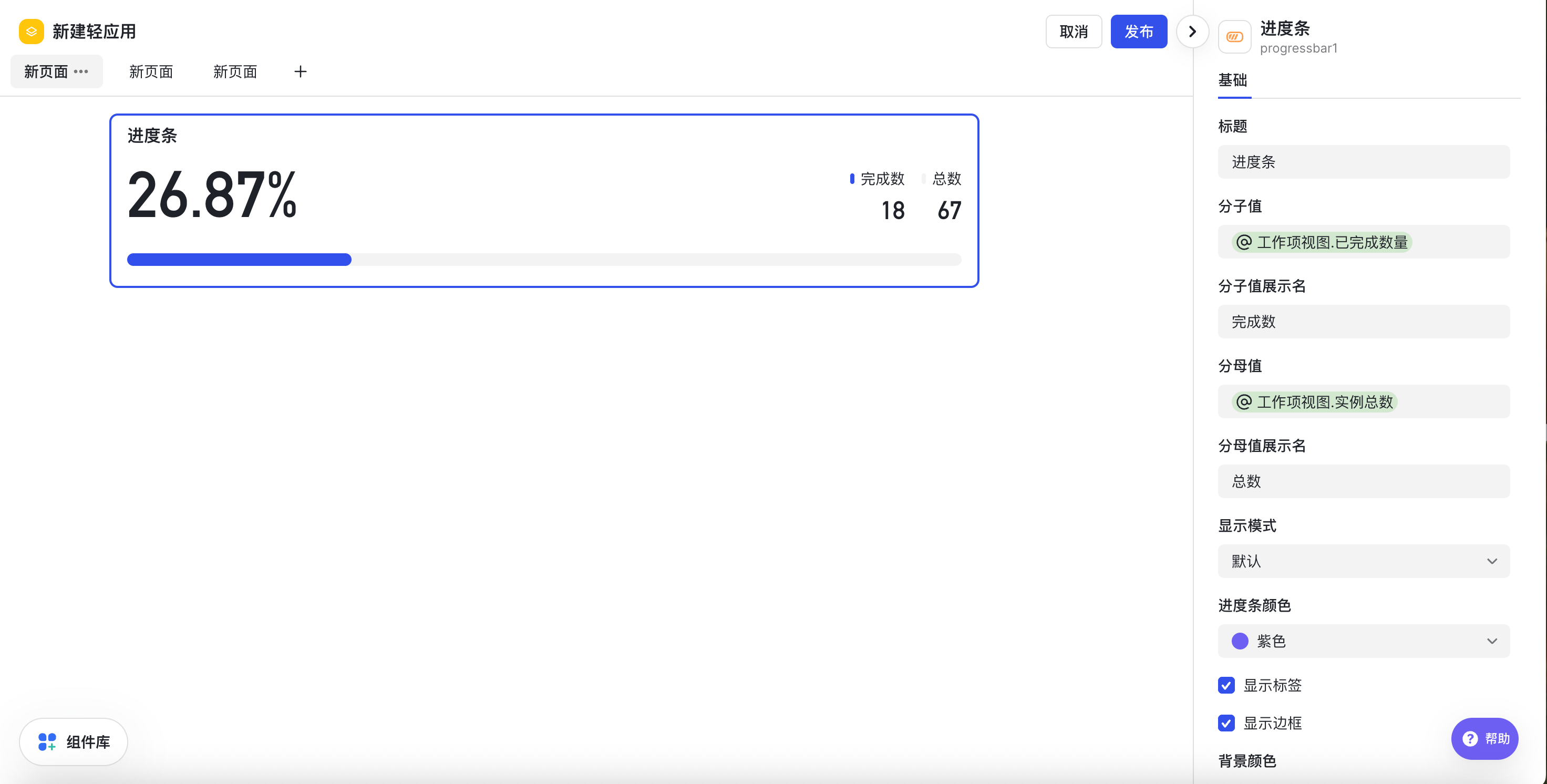Click the 标题 input field
1547x784 pixels.
(1363, 162)
